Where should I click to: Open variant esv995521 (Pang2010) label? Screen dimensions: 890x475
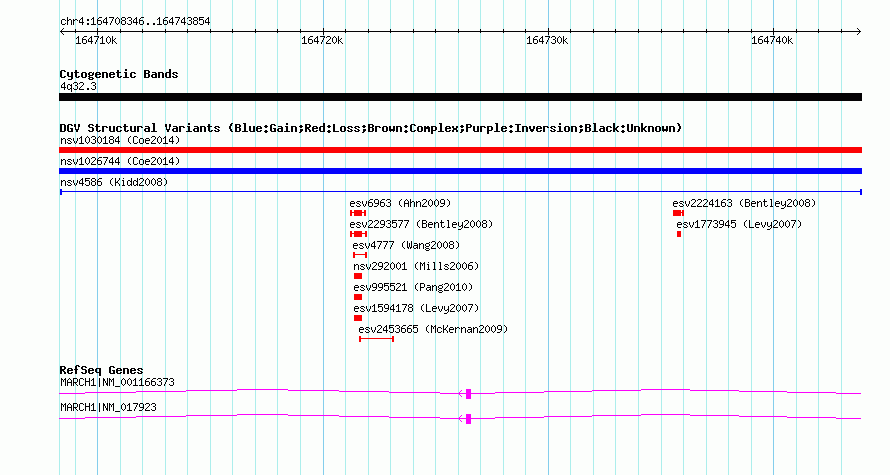(x=413, y=287)
